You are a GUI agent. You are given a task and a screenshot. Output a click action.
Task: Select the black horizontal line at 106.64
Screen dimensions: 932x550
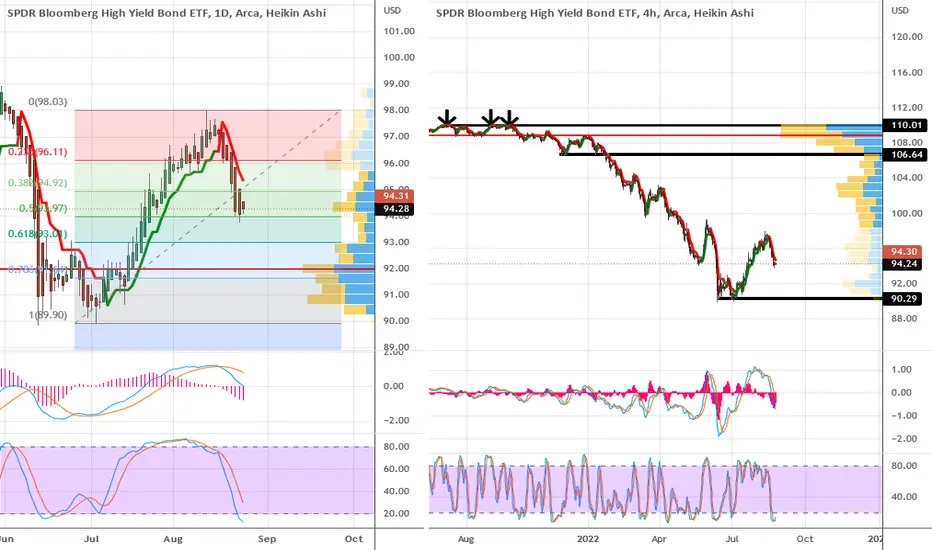721,155
